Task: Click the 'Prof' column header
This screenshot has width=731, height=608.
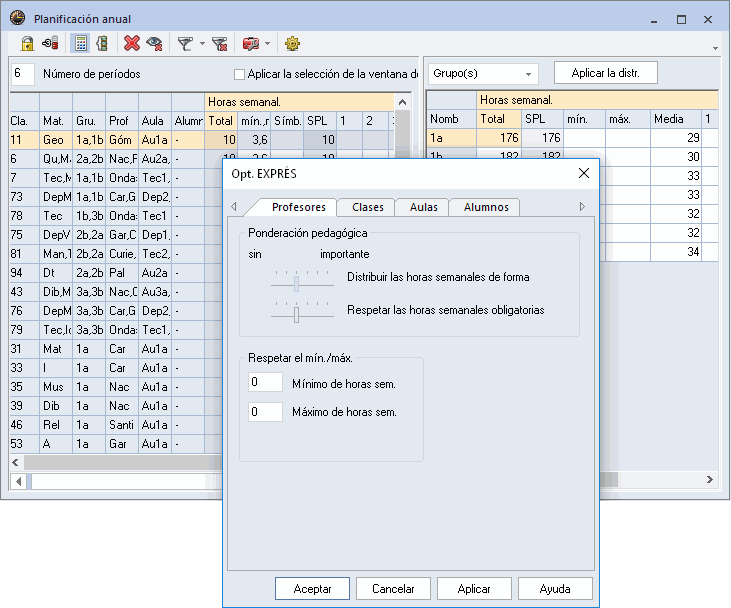Action: tap(122, 121)
